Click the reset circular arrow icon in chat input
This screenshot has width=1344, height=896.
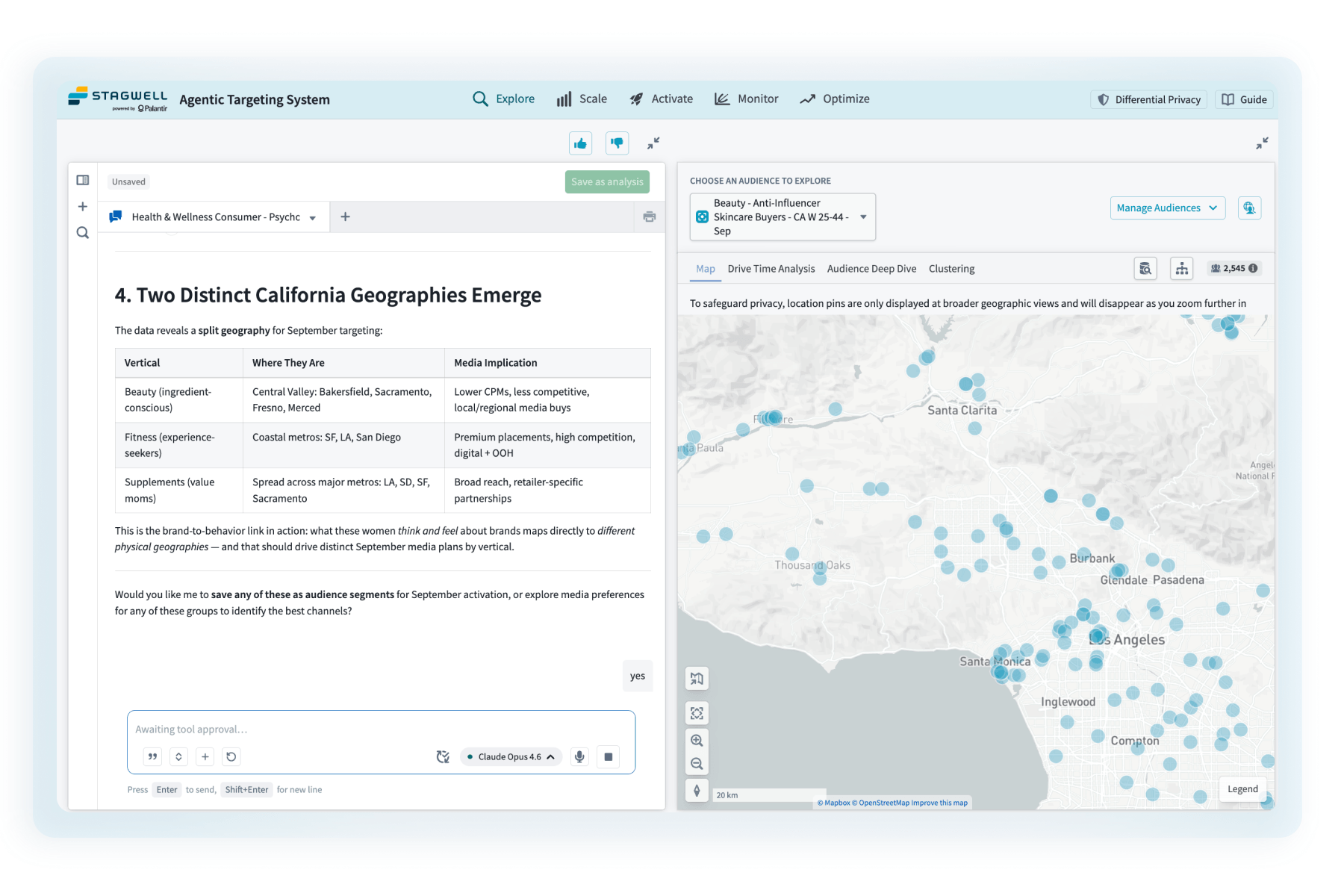tap(231, 756)
